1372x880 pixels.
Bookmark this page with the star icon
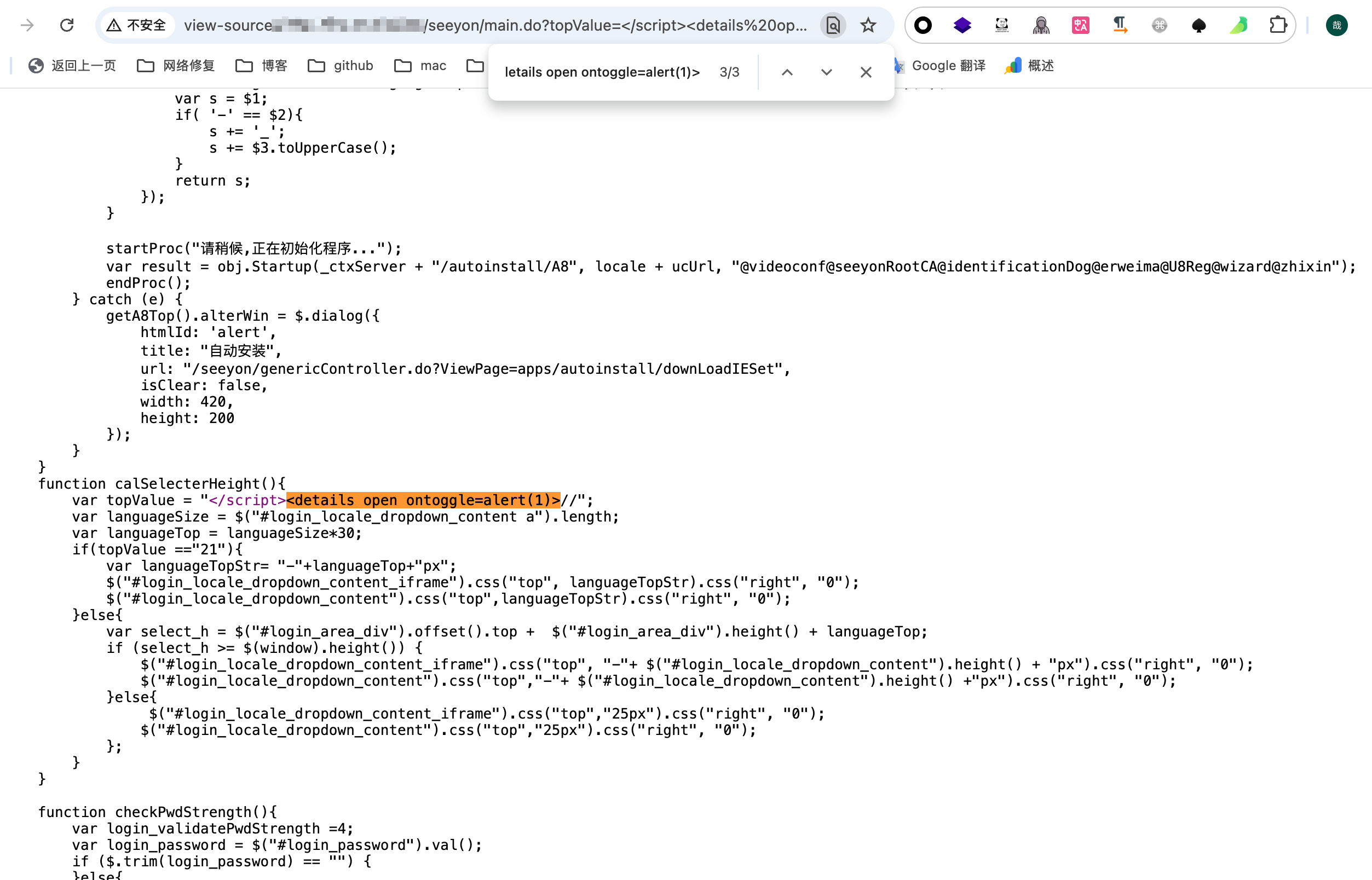868,25
